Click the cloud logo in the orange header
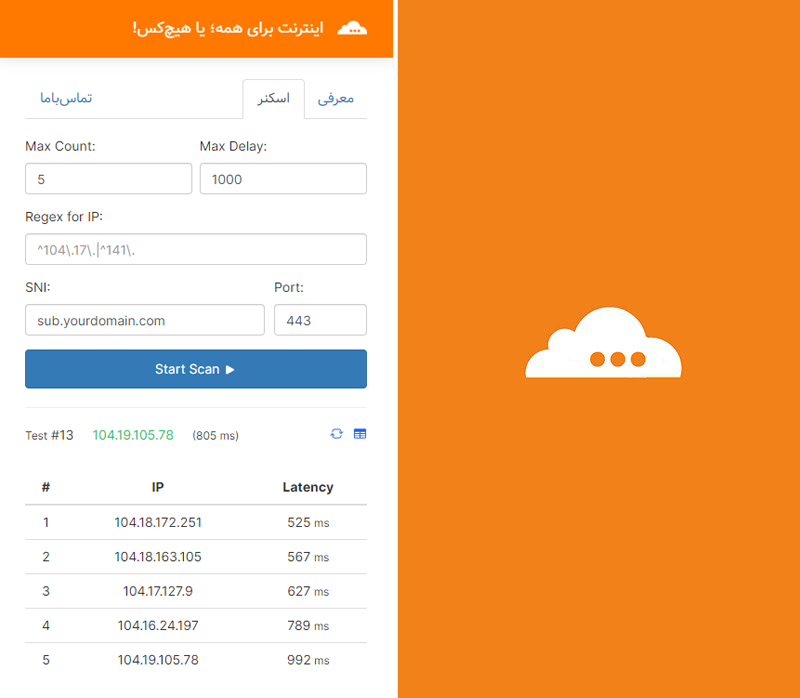Screen dimensions: 800x698 click(352, 28)
